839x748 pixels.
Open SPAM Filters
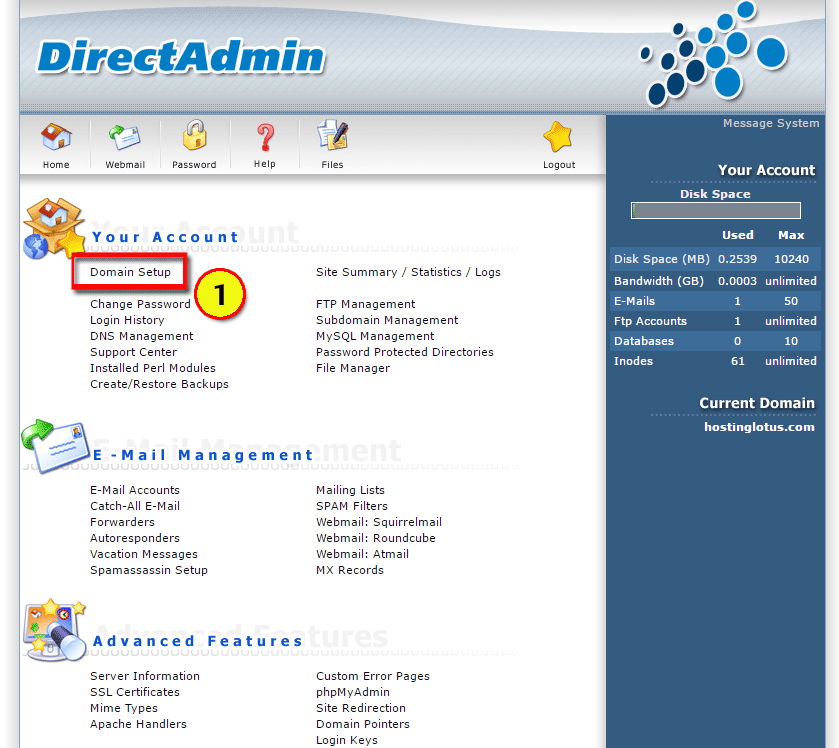(x=352, y=506)
